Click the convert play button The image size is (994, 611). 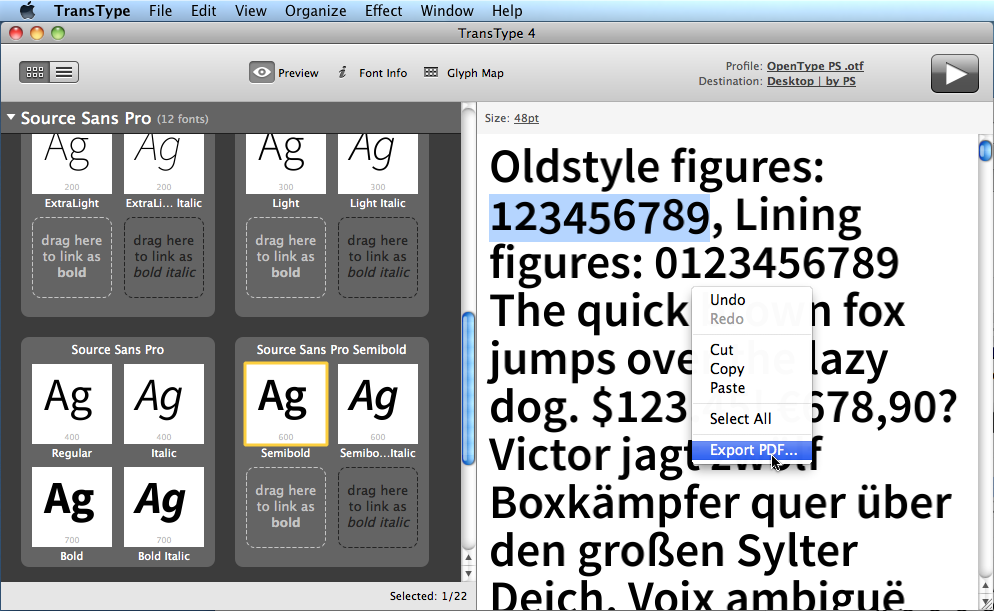coord(955,74)
